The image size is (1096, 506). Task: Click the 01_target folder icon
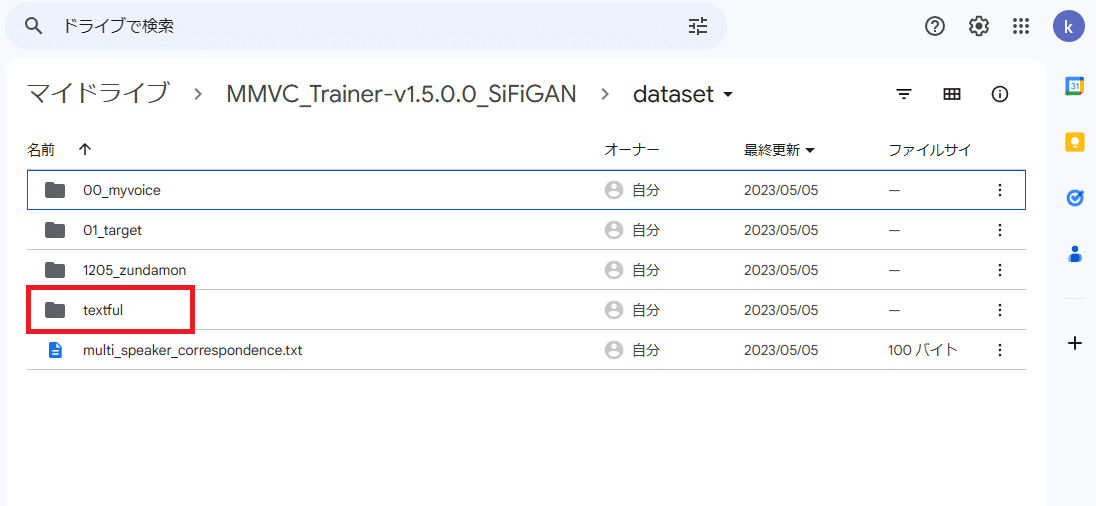point(55,230)
